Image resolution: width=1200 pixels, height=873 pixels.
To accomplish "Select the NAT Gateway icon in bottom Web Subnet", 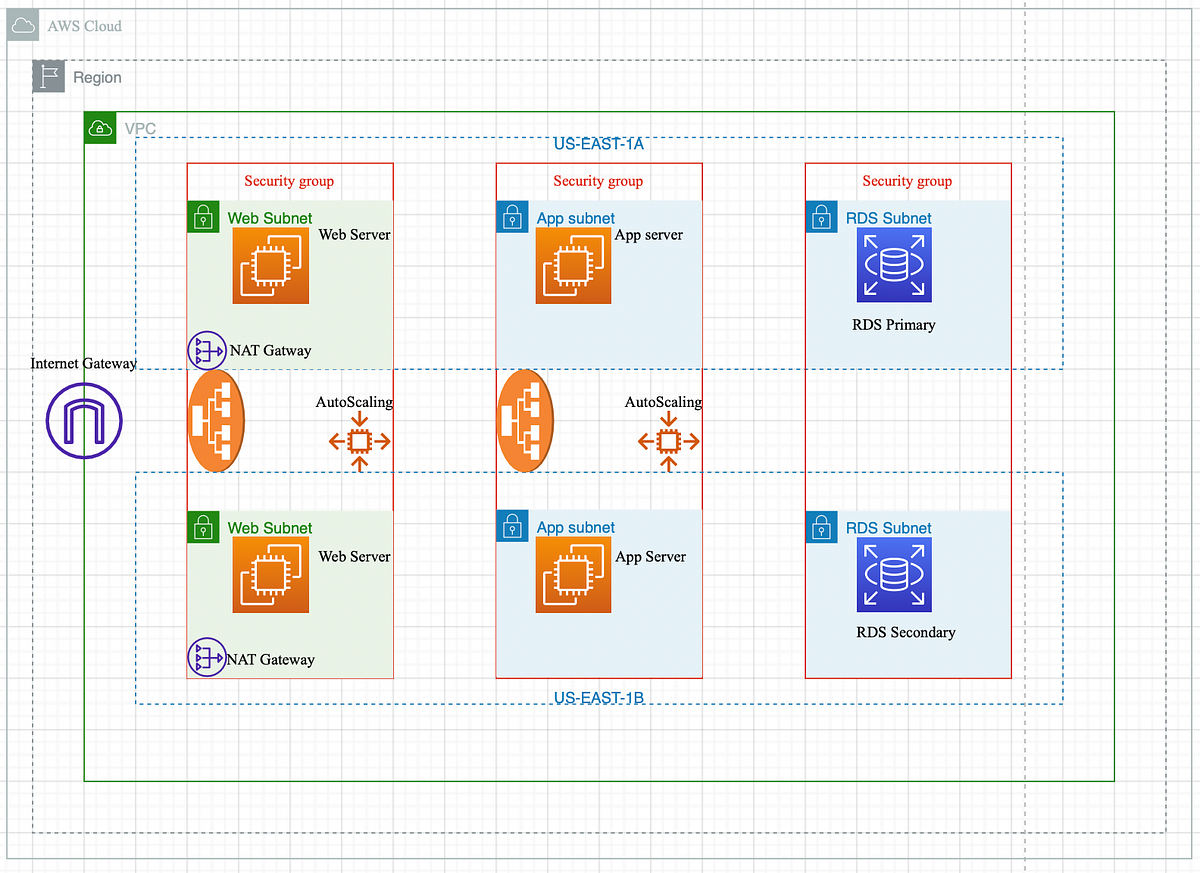I will 207,658.
